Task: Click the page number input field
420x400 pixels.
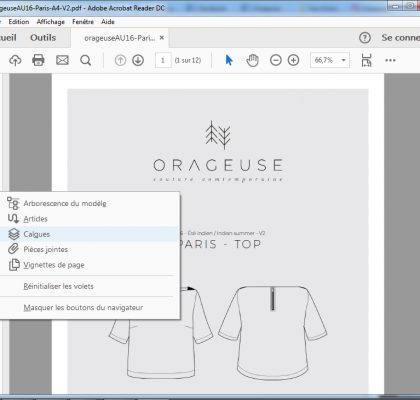Action: [163, 60]
